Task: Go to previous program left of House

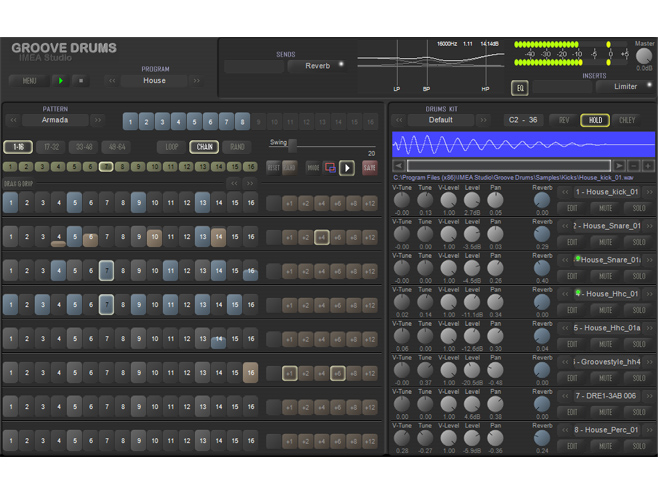Action: click(112, 81)
